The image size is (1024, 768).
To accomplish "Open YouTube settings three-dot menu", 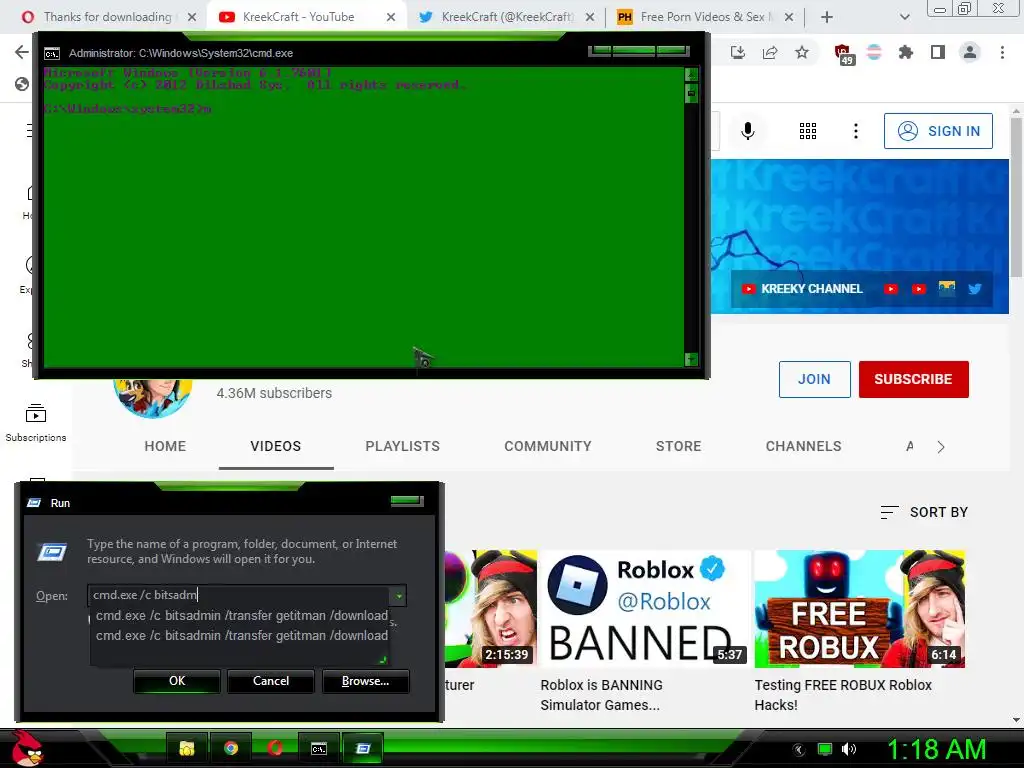I will click(856, 131).
